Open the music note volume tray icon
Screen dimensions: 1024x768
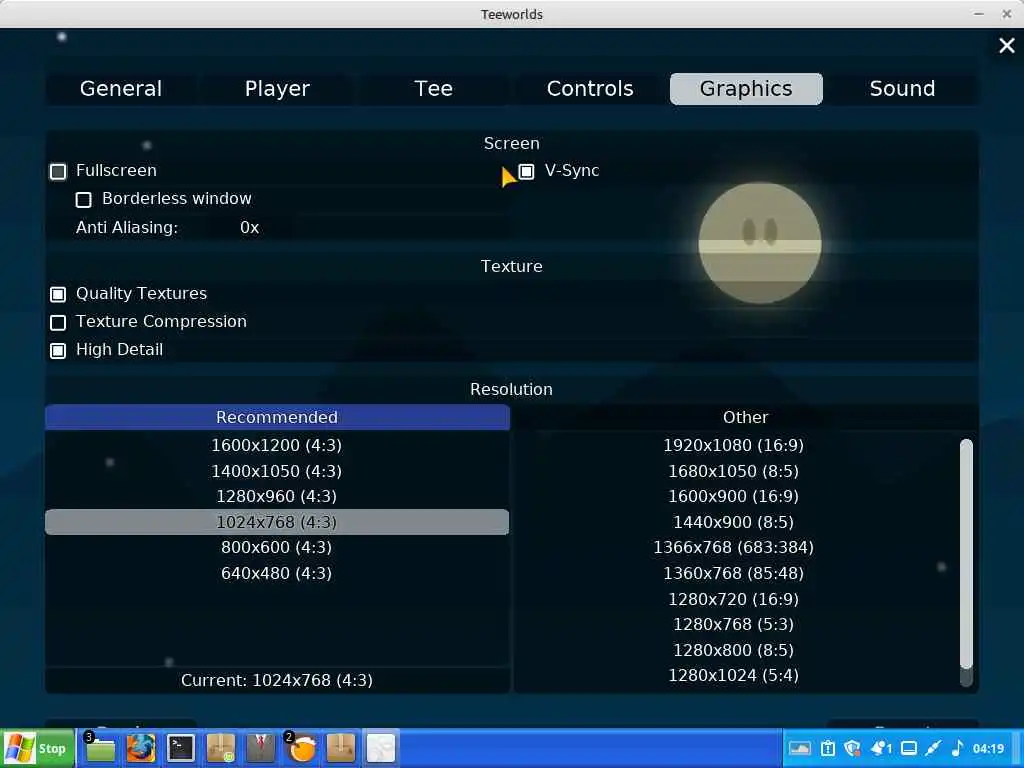[x=957, y=748]
